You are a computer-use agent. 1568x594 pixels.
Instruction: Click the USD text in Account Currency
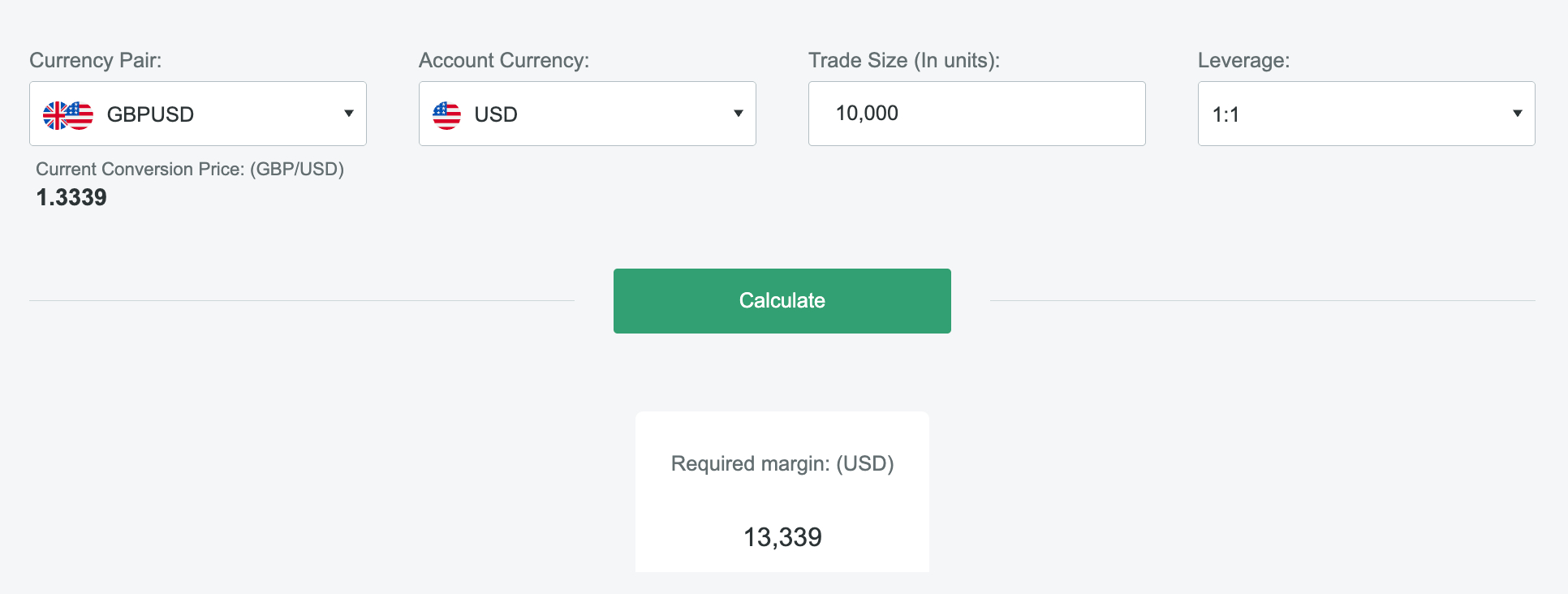pos(496,114)
